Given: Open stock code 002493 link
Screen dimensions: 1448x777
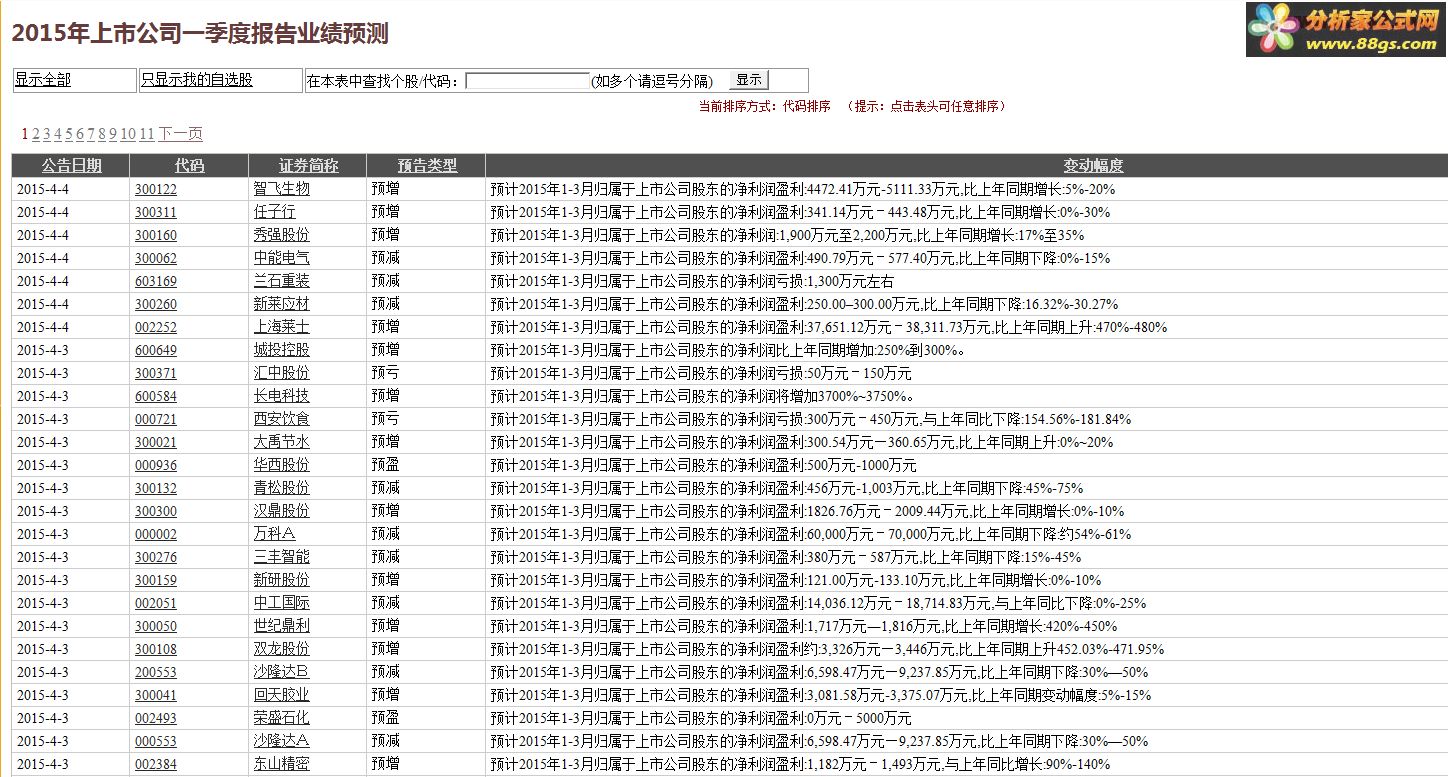Looking at the screenshot, I should (x=156, y=718).
